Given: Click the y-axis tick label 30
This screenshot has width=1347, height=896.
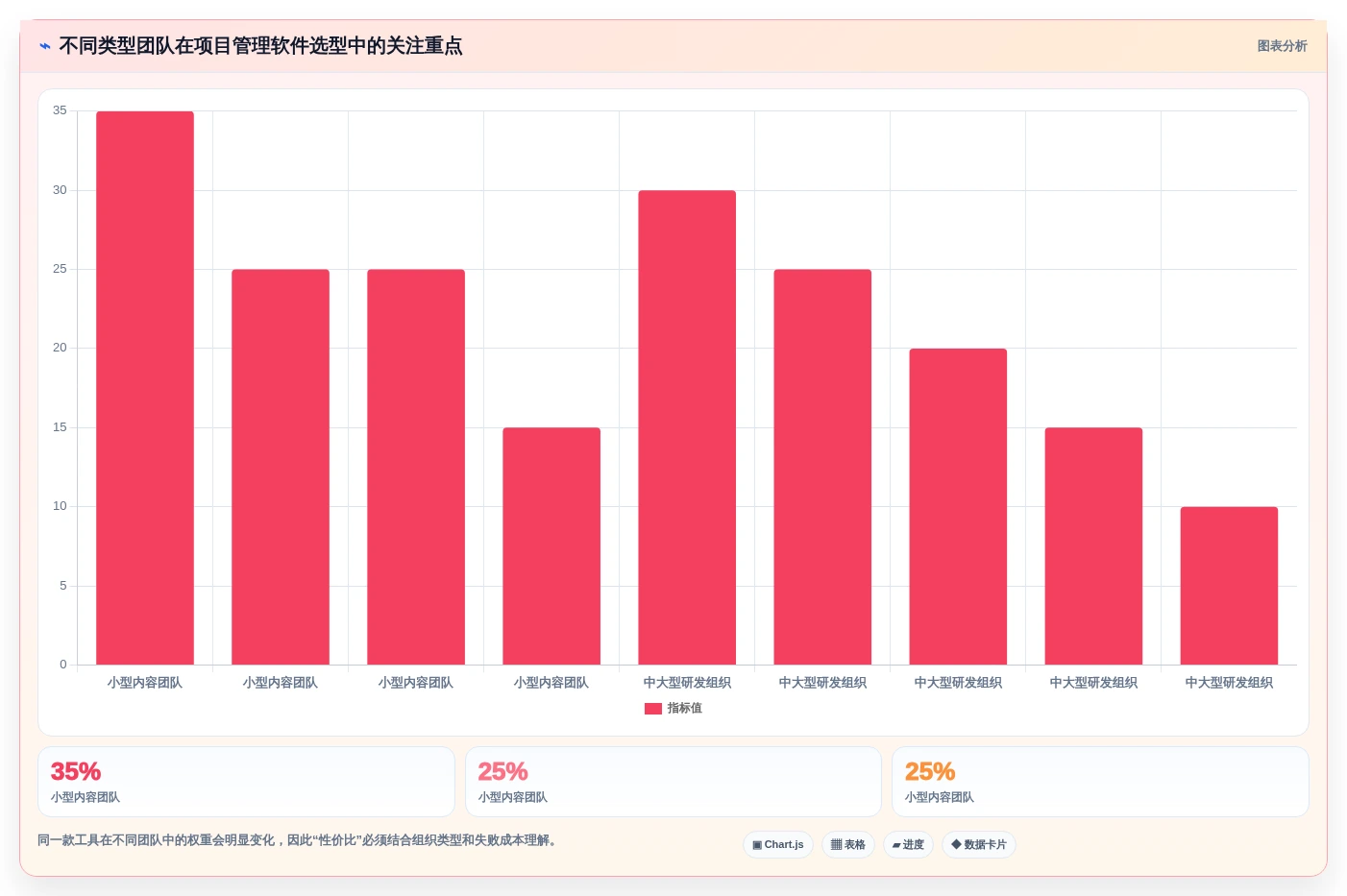Looking at the screenshot, I should [60, 190].
